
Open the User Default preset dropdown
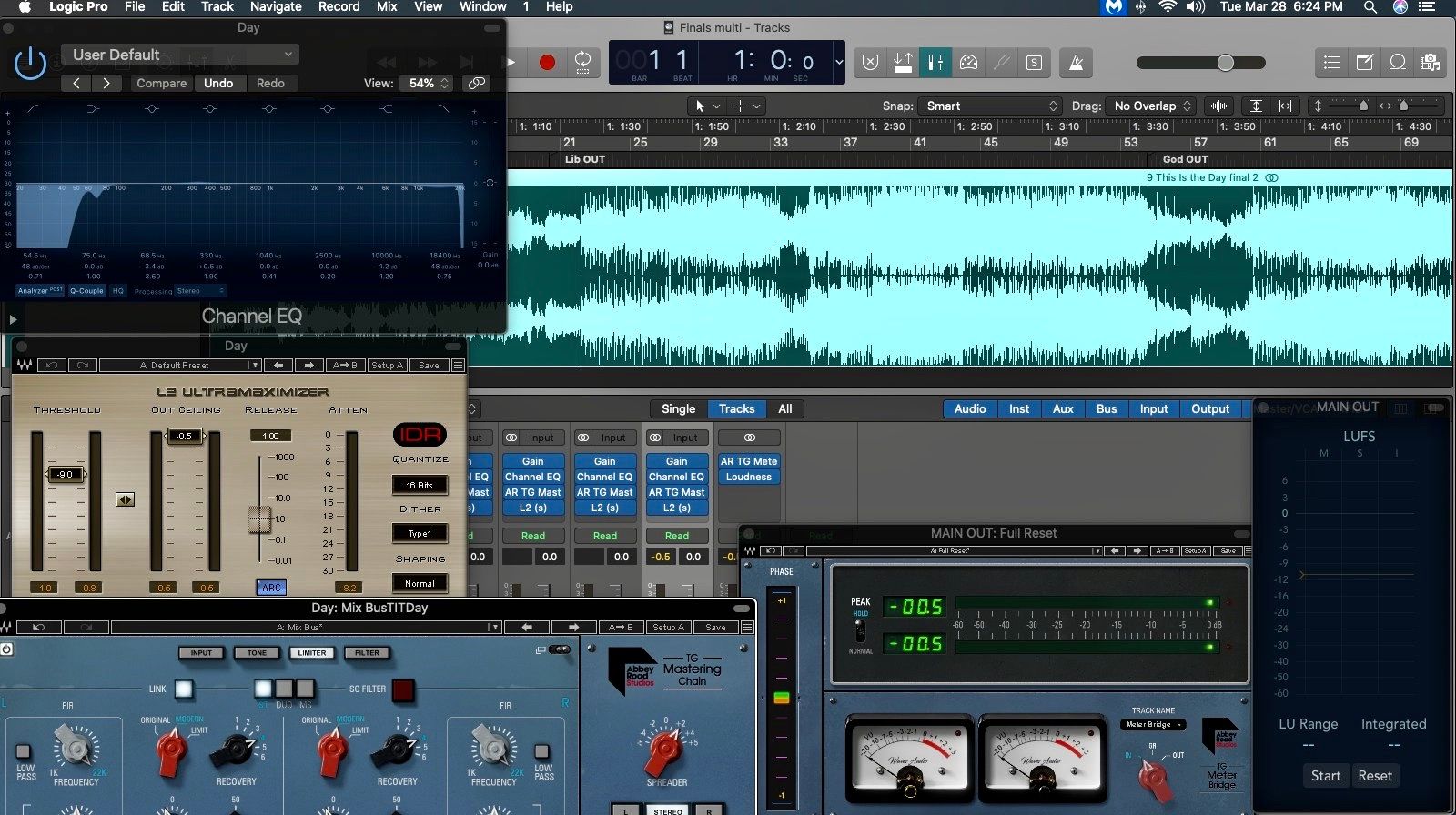pos(180,55)
